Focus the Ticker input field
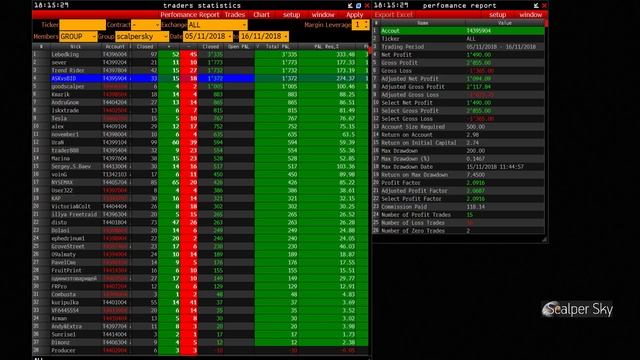 point(82,25)
